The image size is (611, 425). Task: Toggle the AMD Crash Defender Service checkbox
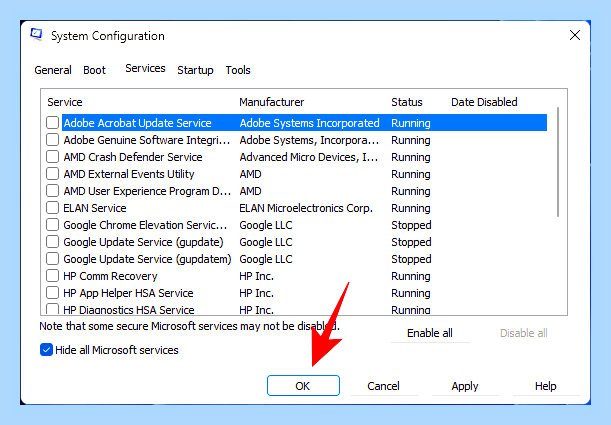[52, 157]
